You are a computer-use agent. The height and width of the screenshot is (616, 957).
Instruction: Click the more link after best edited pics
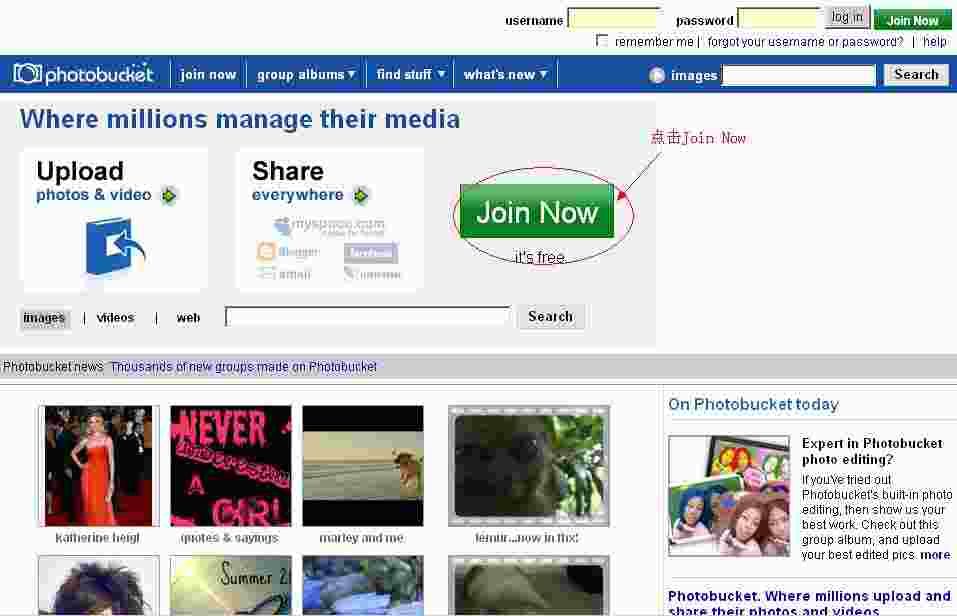tap(935, 554)
